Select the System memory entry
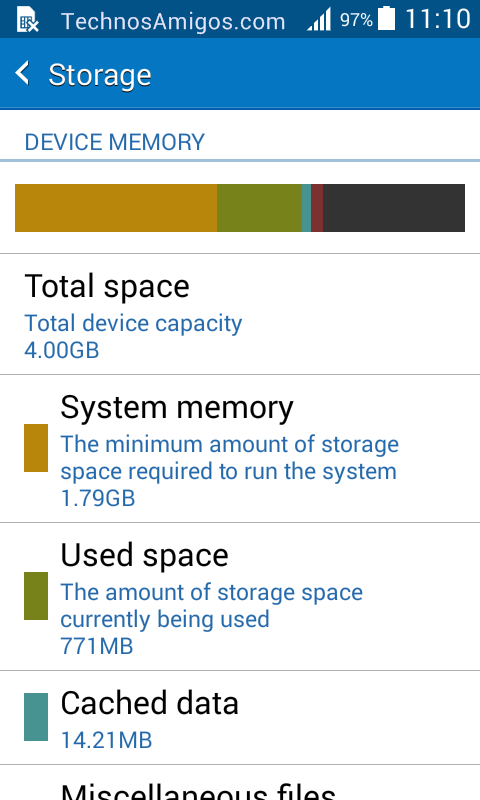This screenshot has width=480, height=800. (240, 449)
